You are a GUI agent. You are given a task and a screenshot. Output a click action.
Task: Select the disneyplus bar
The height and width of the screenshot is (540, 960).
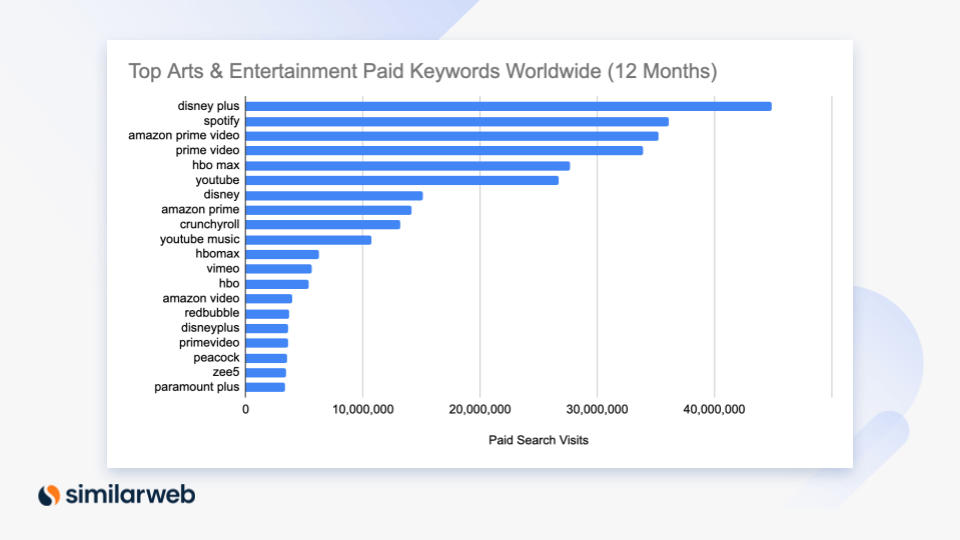pyautogui.click(x=267, y=329)
